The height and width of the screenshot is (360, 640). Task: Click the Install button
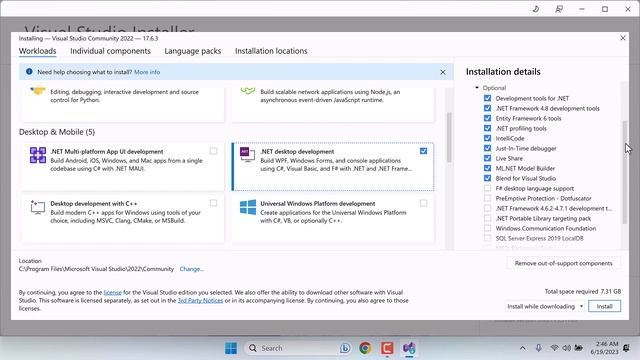click(604, 306)
